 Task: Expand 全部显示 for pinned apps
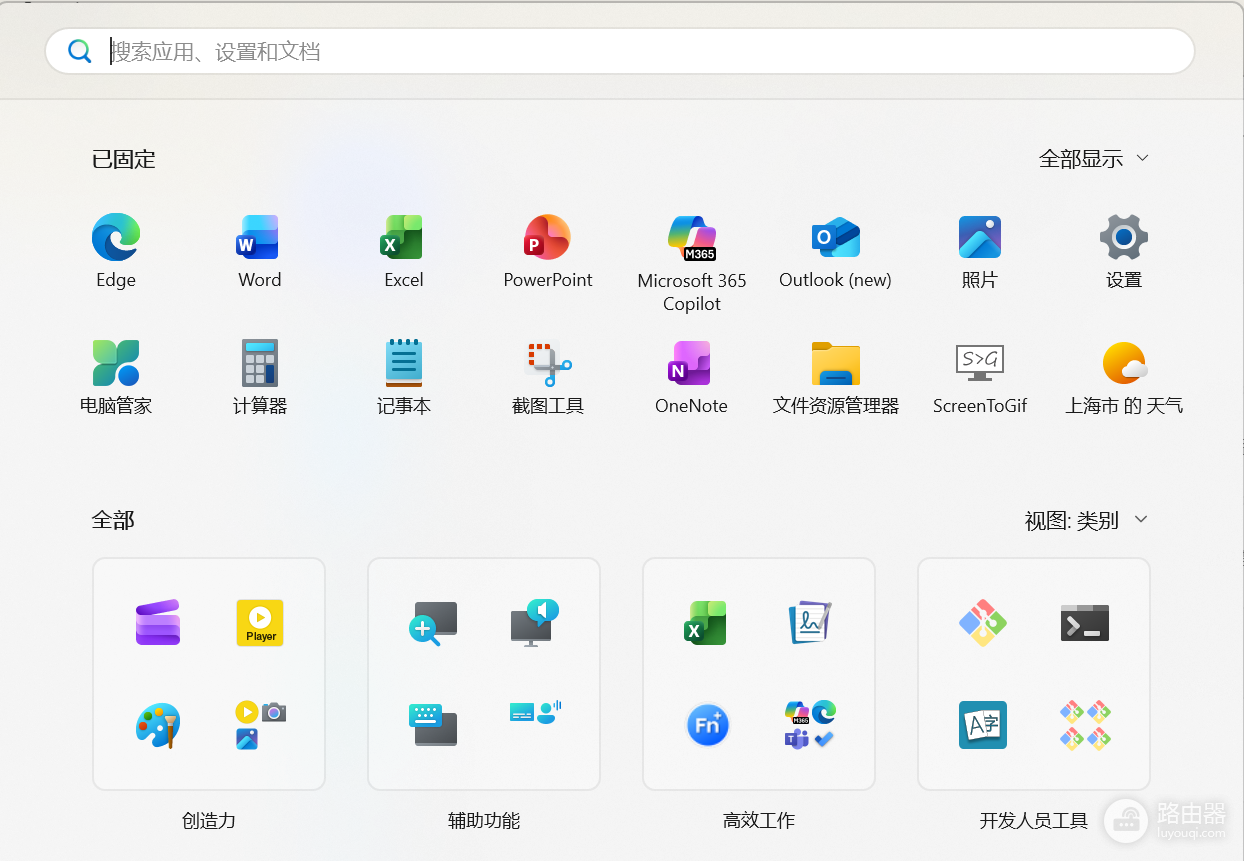coord(1094,158)
